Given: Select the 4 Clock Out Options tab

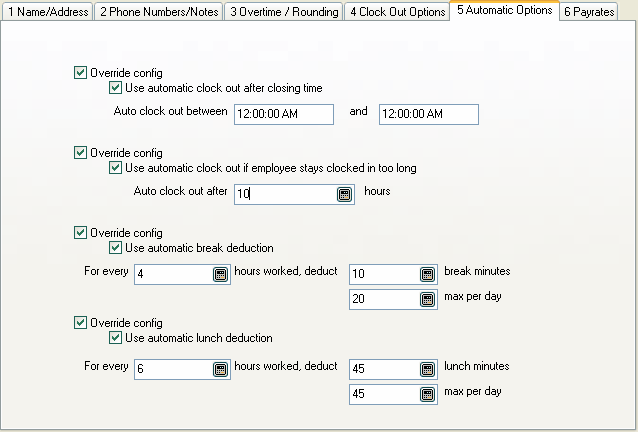Looking at the screenshot, I should (x=397, y=11).
